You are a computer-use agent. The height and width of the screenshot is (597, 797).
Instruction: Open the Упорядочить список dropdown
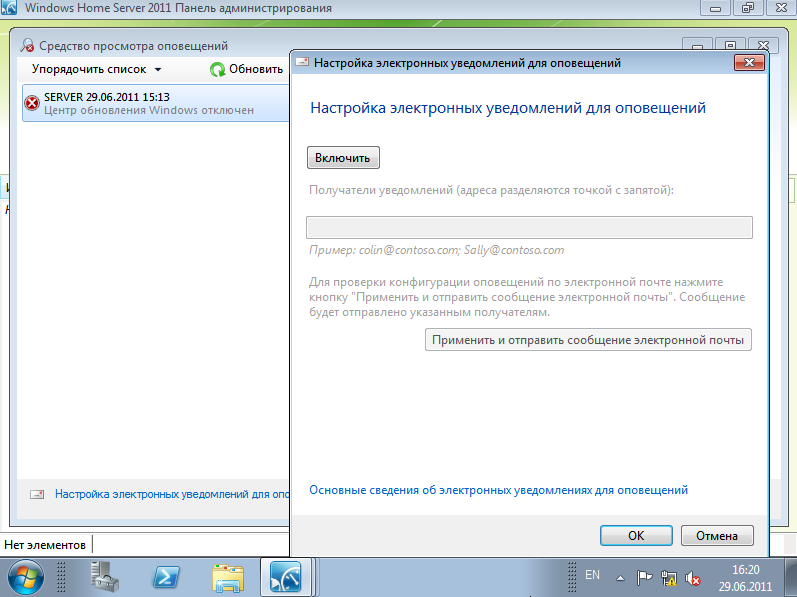(97, 69)
